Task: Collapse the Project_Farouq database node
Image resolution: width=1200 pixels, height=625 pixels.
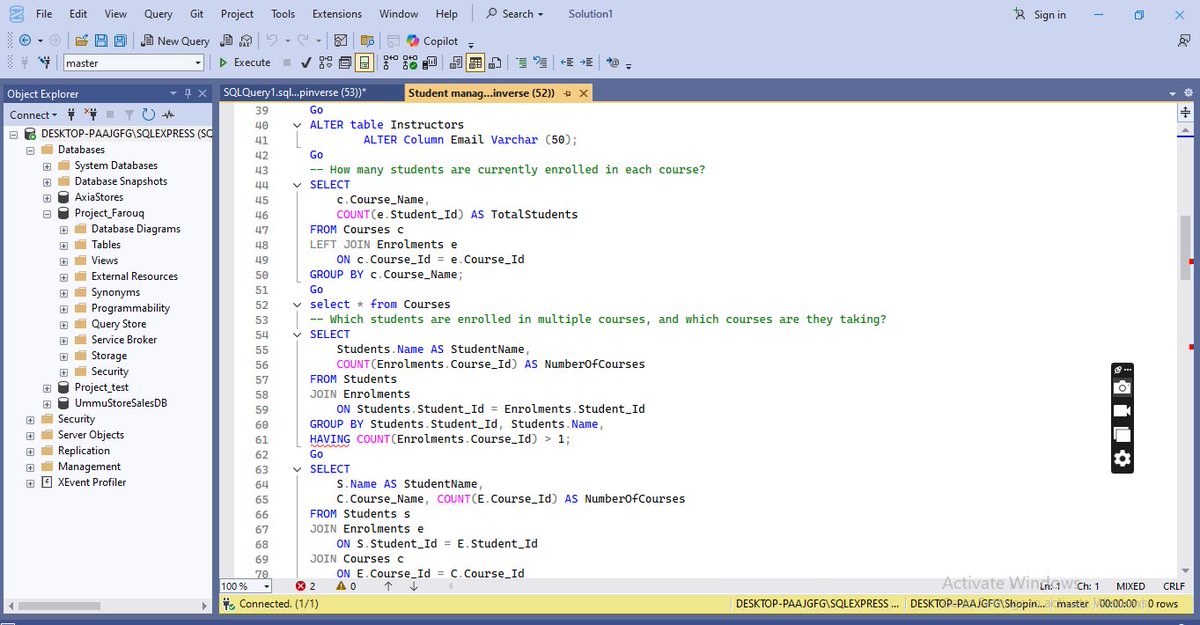Action: click(x=47, y=213)
